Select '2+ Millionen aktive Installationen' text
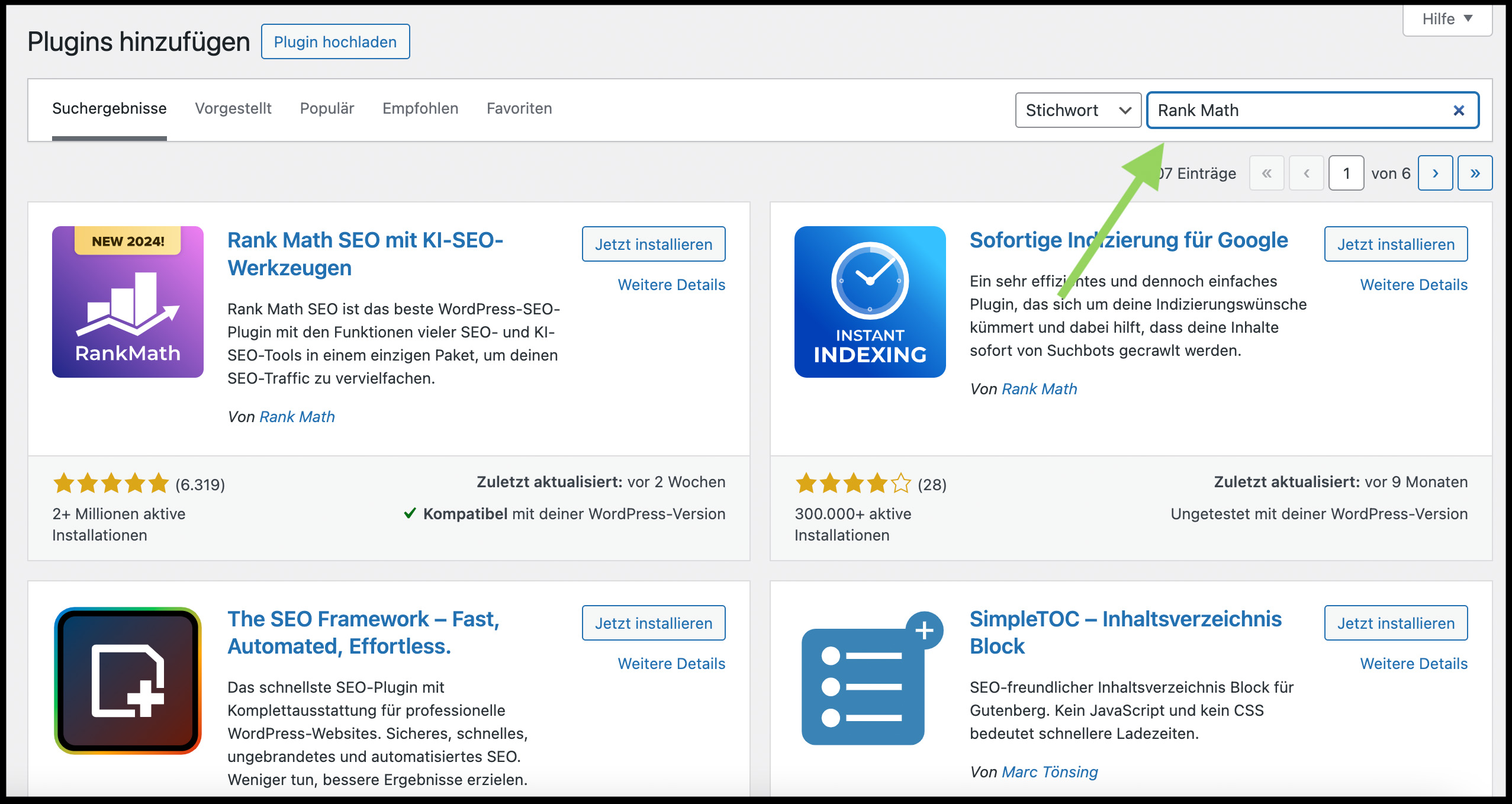 119,525
